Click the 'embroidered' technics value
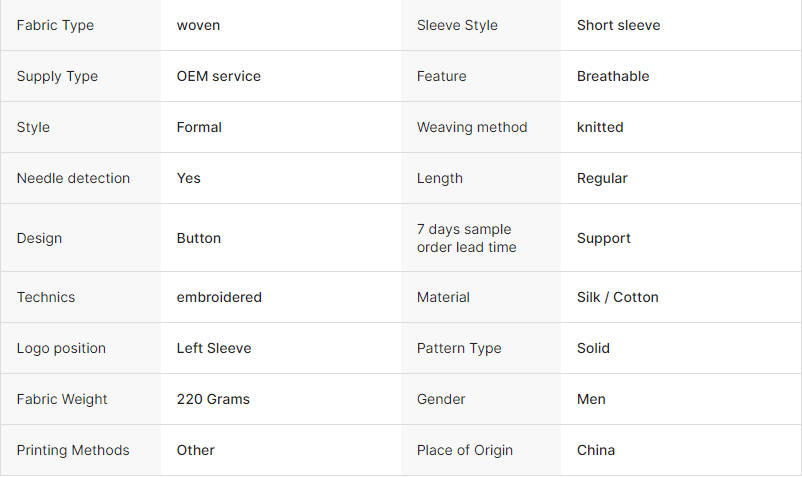Viewport: 802px width, 477px height. coord(219,297)
